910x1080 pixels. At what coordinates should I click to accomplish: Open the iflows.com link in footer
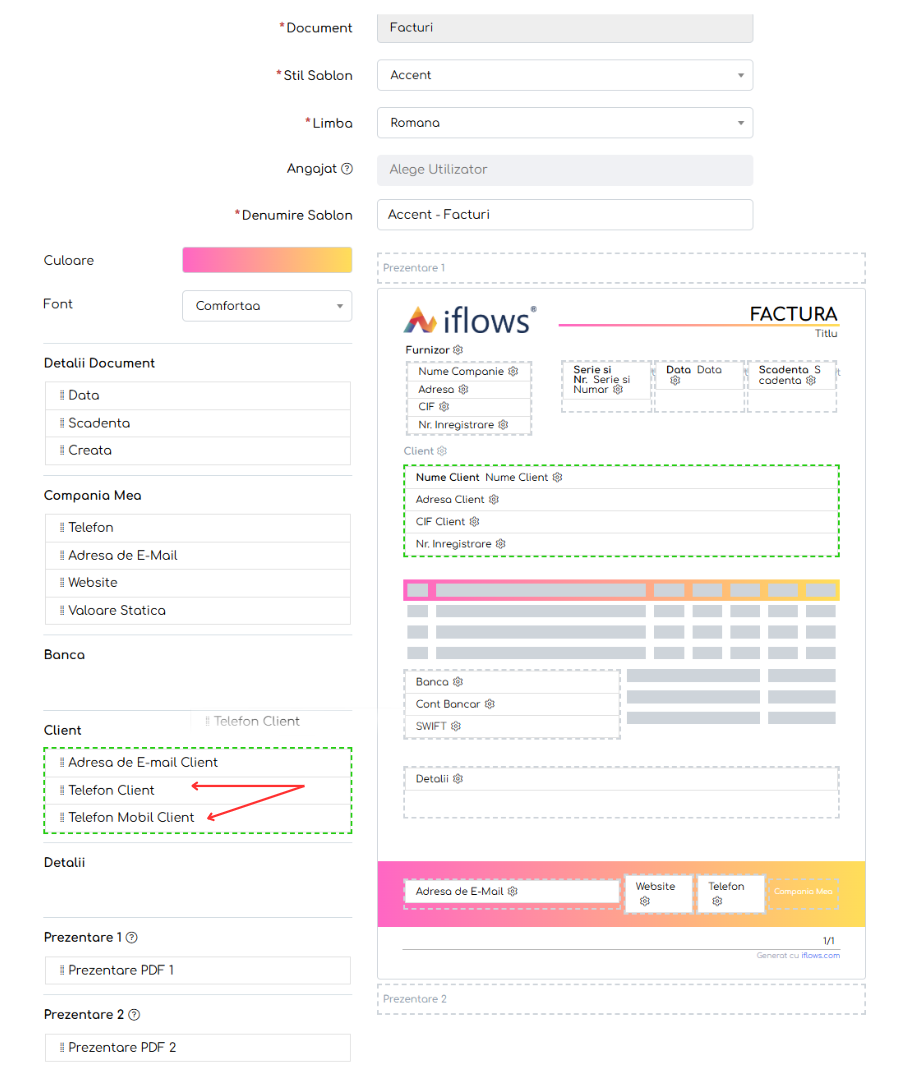(820, 956)
